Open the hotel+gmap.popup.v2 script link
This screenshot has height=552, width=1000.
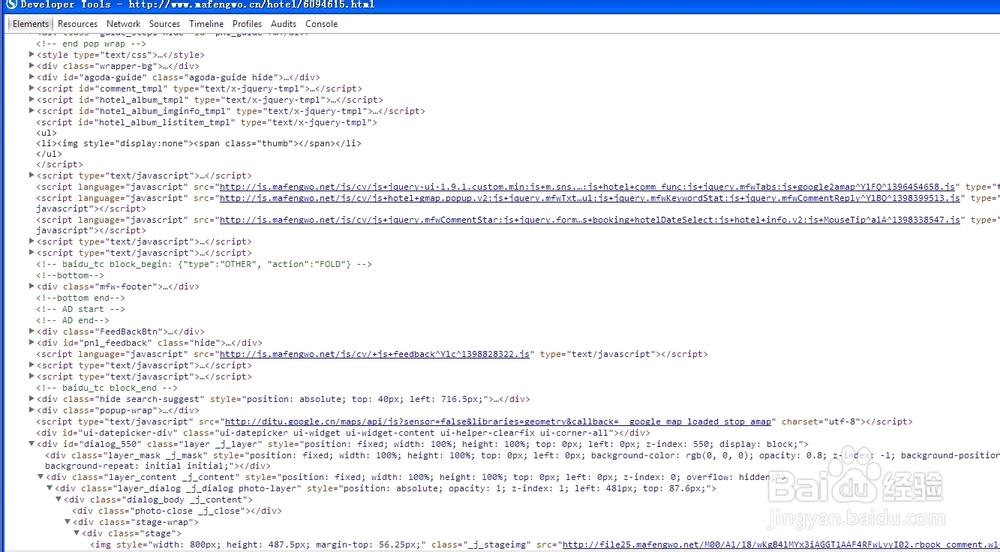pos(590,198)
